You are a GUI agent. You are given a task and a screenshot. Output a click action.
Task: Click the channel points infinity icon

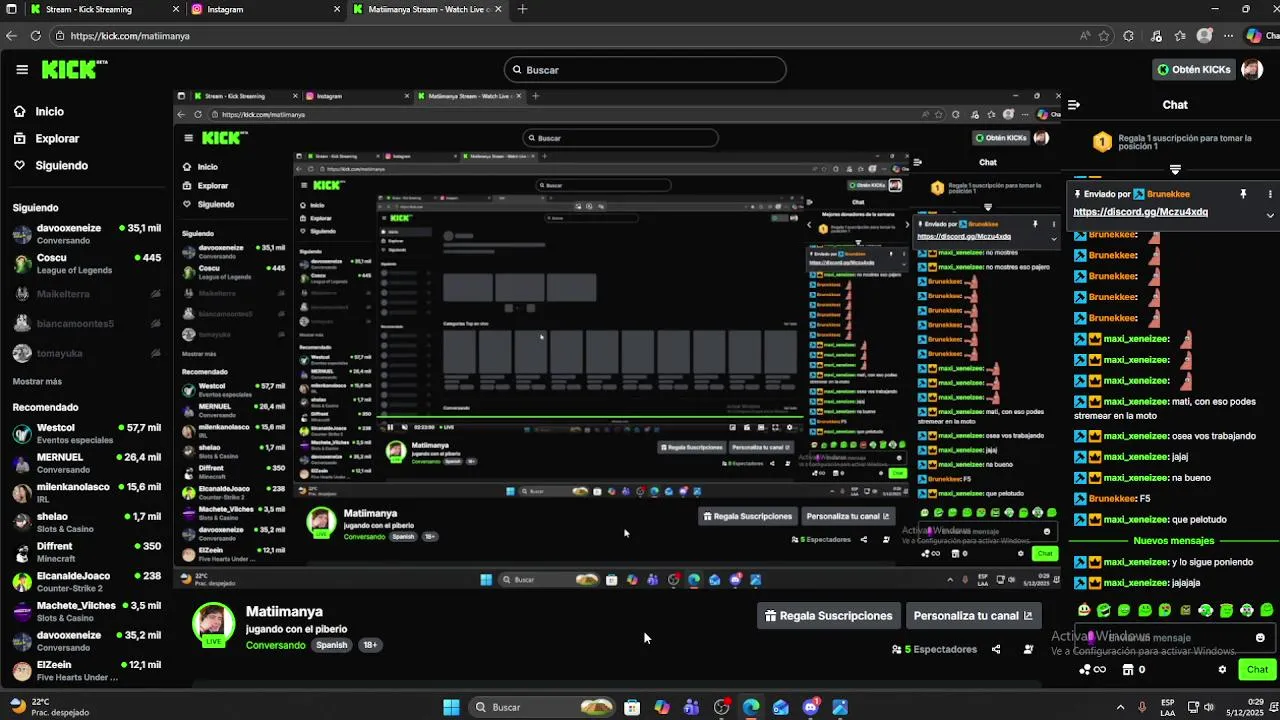pyautogui.click(x=1094, y=670)
